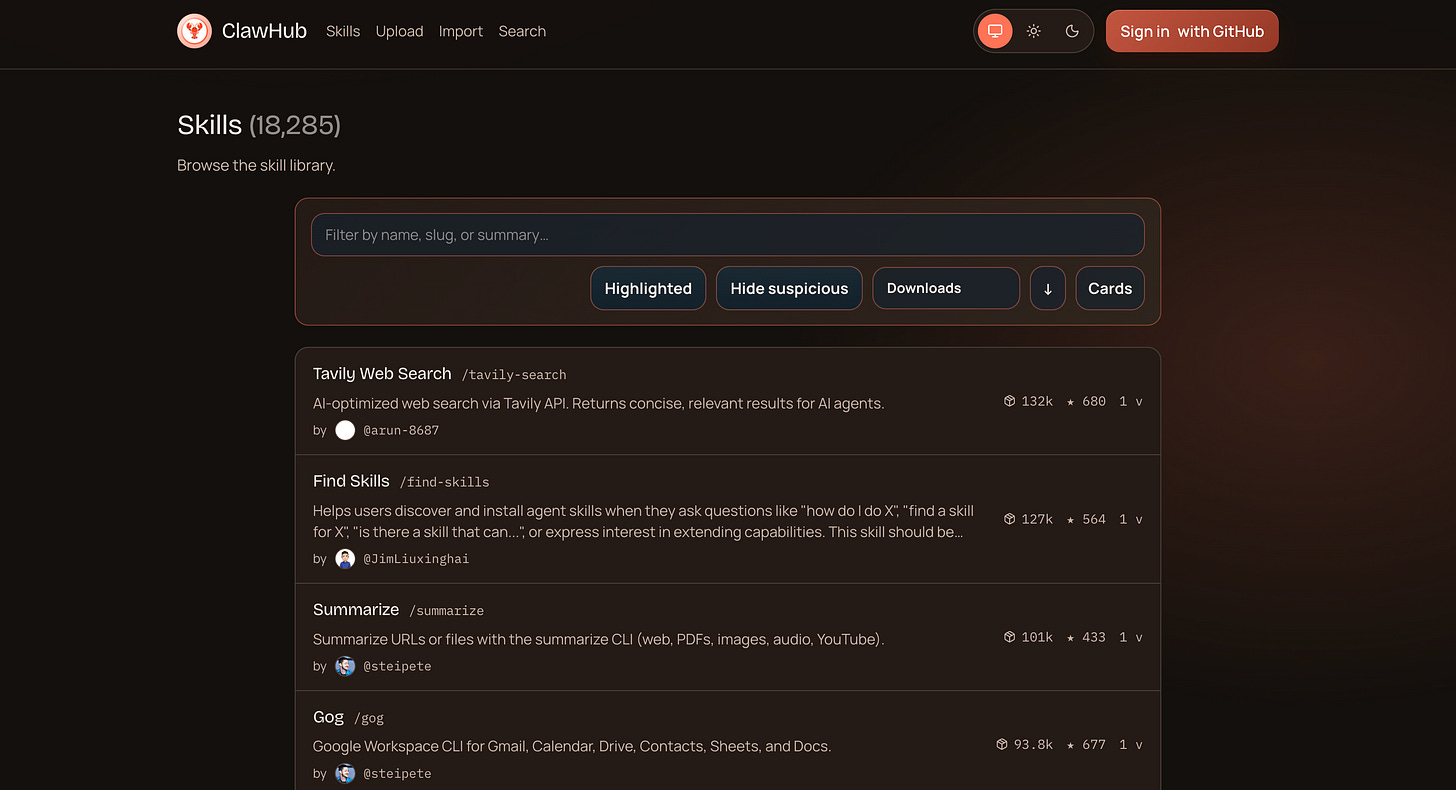1456x790 pixels.
Task: Click the '1 v' version on Summarize row
Action: [x=1131, y=637]
